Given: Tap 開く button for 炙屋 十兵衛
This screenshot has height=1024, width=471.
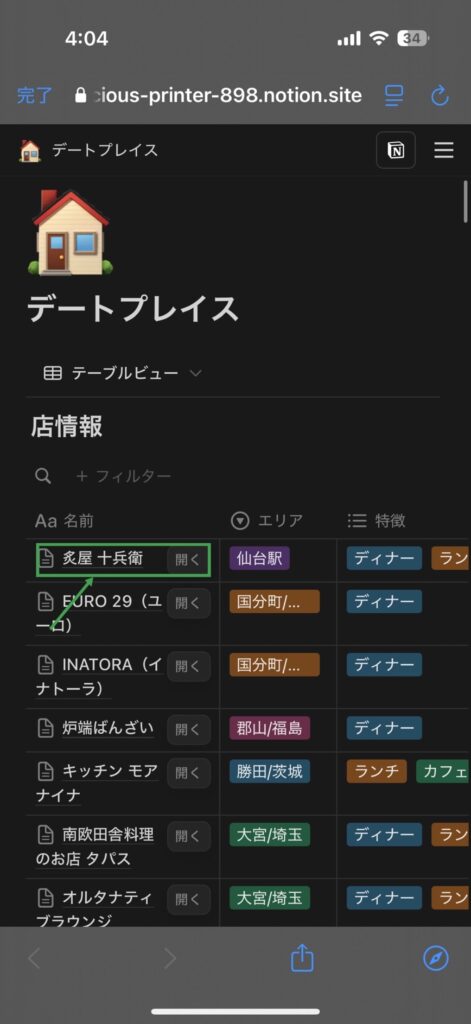Looking at the screenshot, I should point(187,561).
